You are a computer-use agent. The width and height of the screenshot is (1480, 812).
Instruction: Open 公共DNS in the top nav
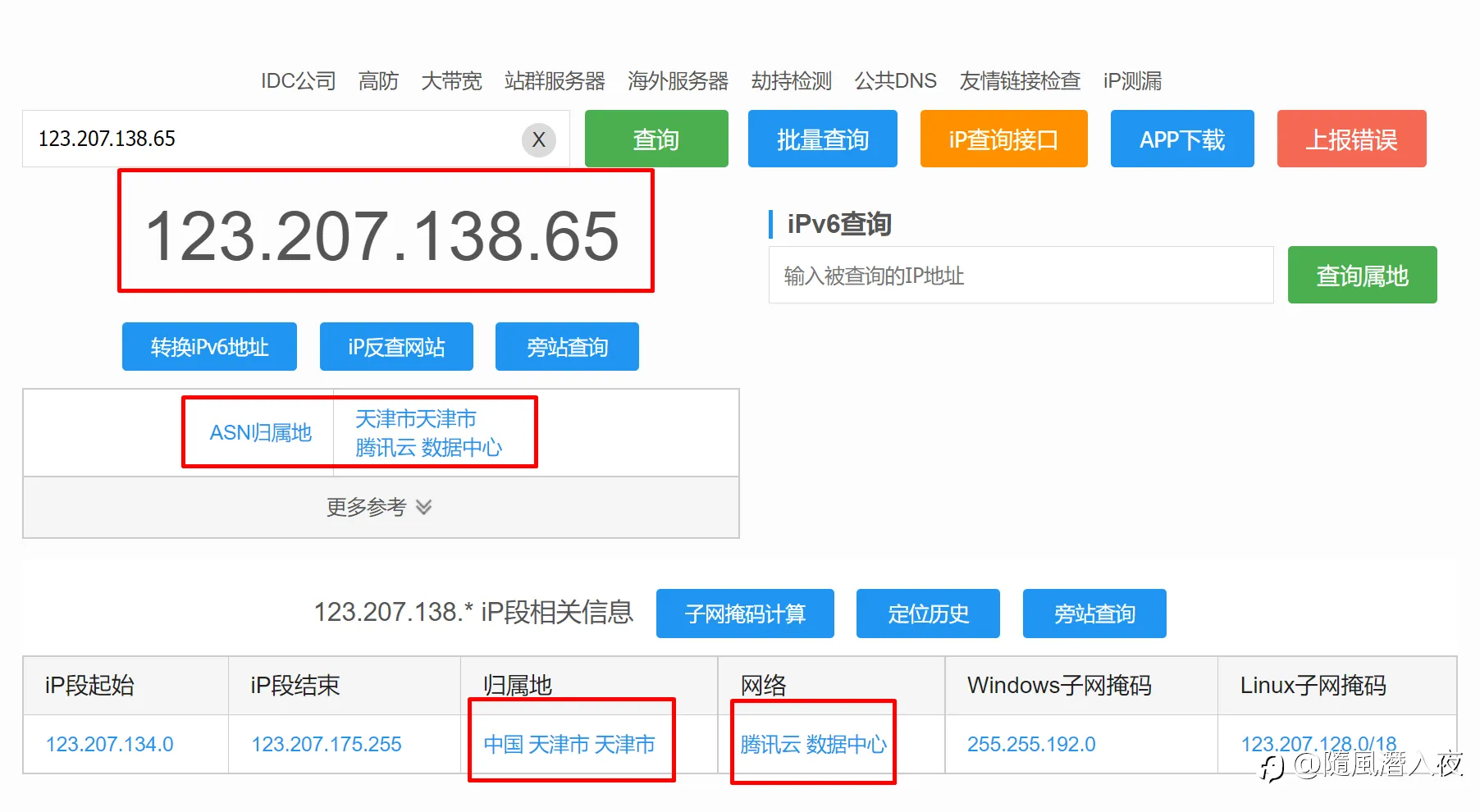point(895,80)
